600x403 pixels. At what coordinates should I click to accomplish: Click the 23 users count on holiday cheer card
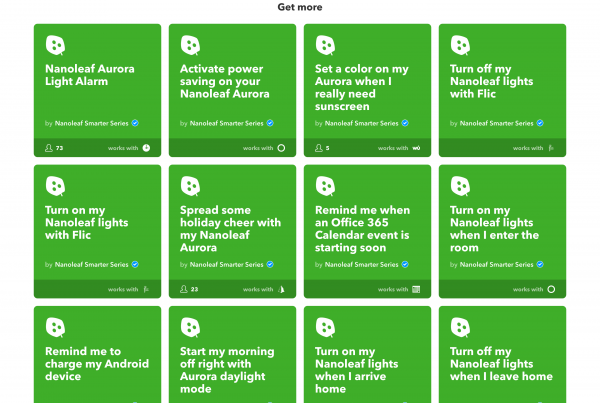tap(194, 289)
